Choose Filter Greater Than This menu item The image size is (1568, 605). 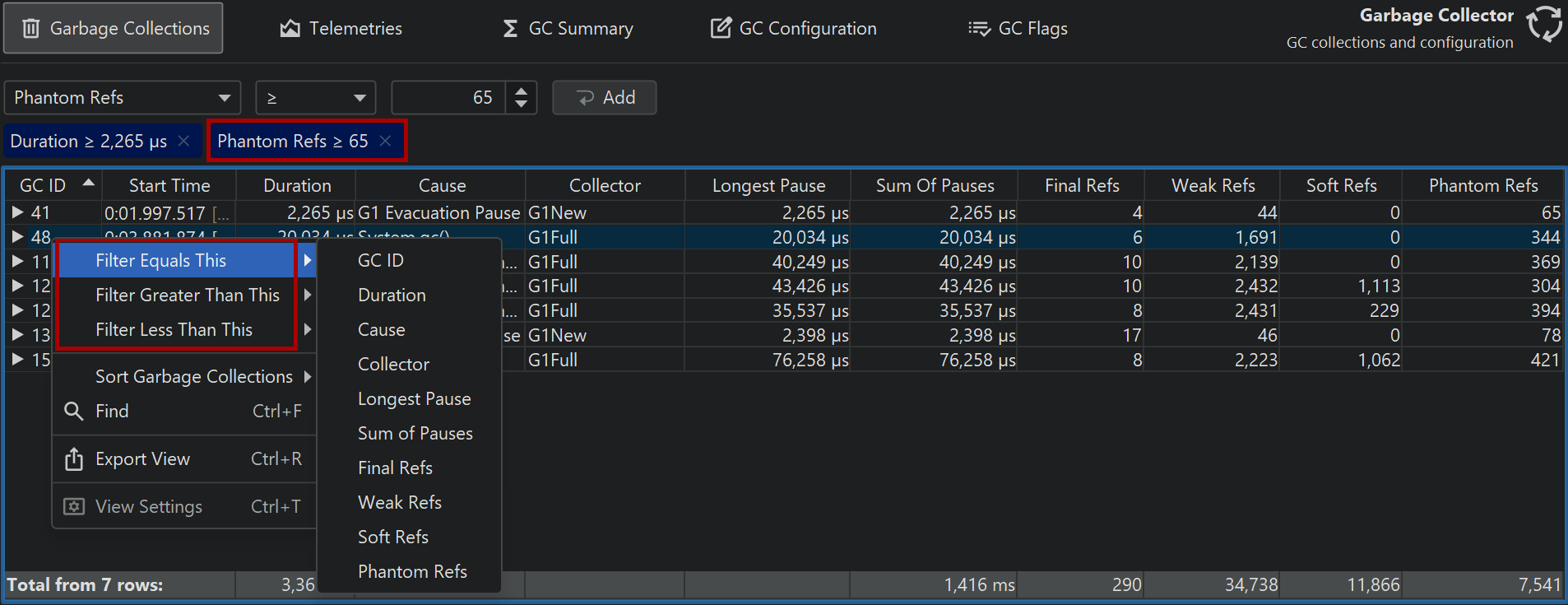[188, 295]
